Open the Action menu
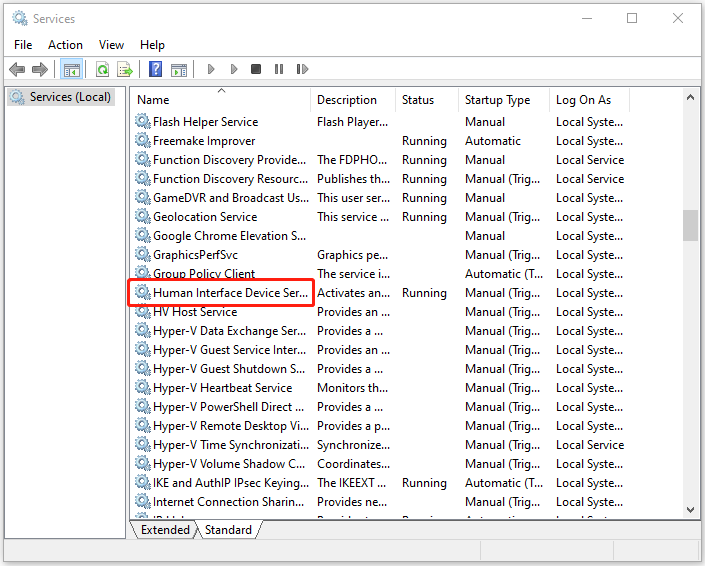Viewport: 705px width, 566px height. click(x=65, y=45)
